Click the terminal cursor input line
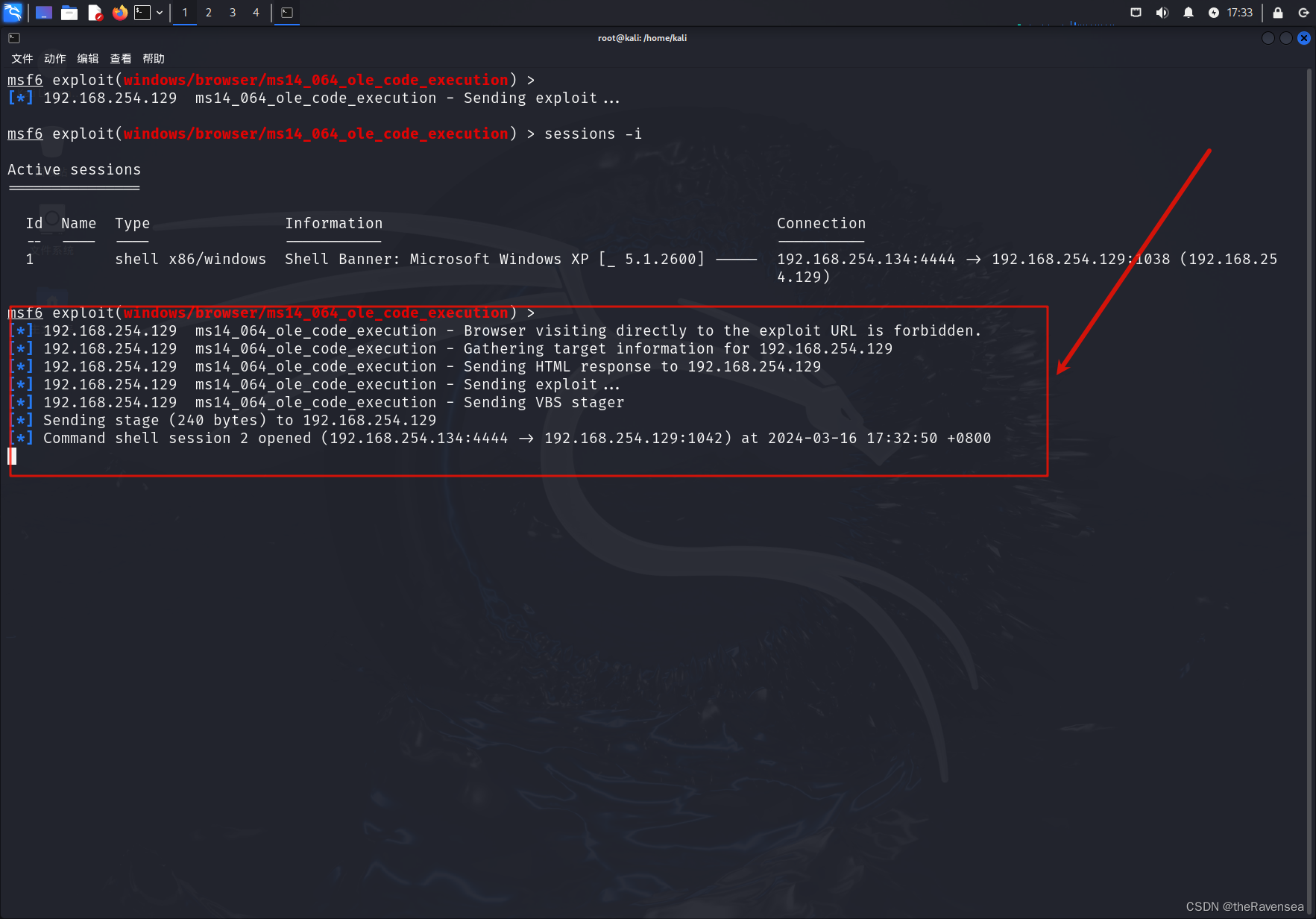 [12, 456]
